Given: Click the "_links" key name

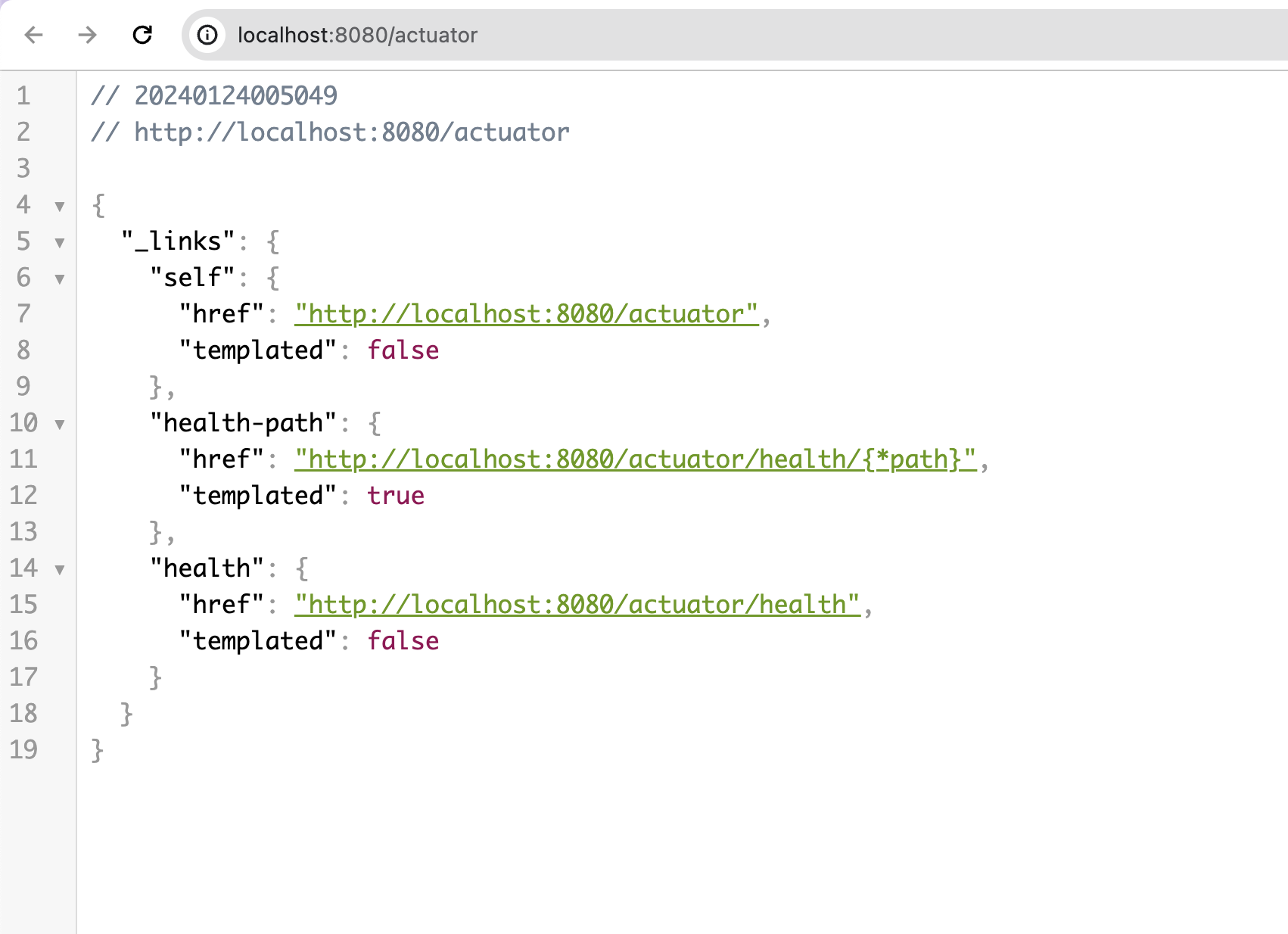Looking at the screenshot, I should click(178, 241).
